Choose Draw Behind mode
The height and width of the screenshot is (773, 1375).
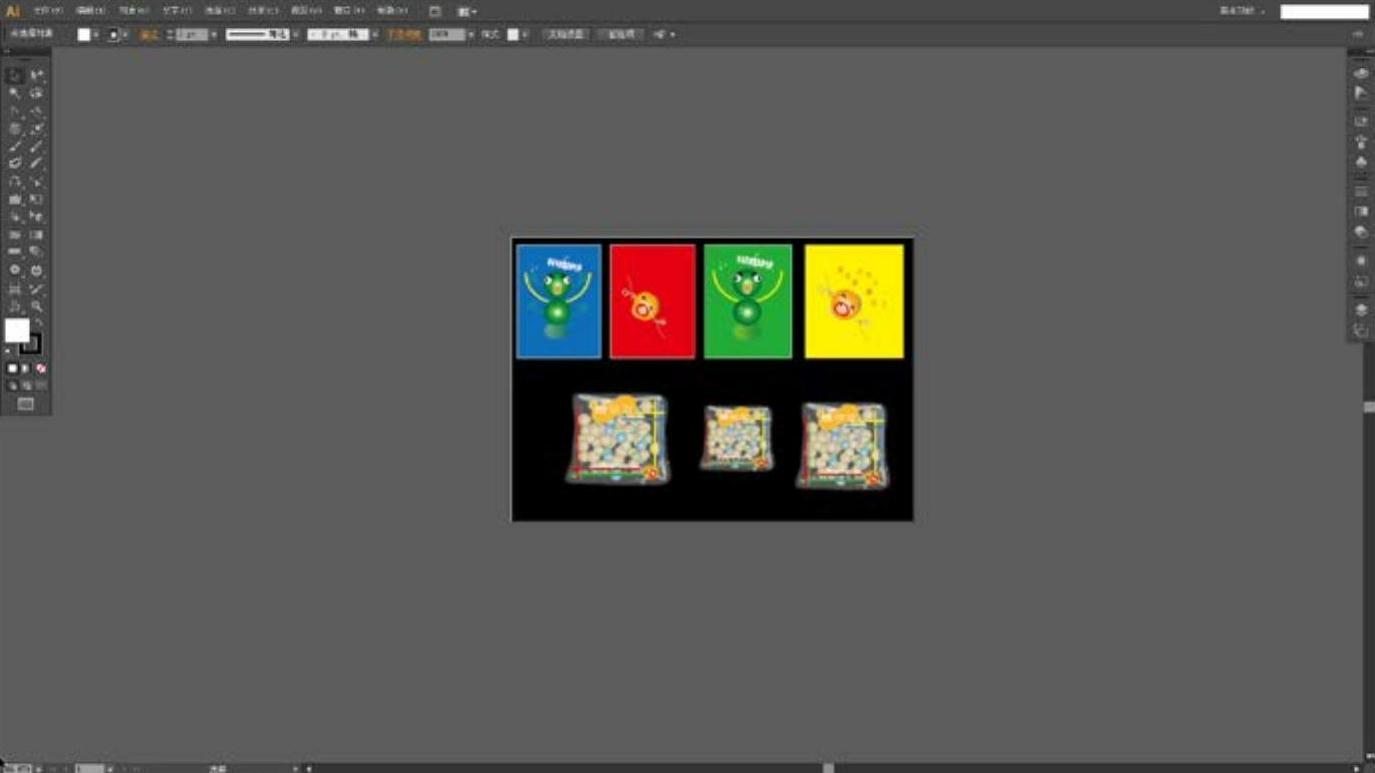click(26, 386)
